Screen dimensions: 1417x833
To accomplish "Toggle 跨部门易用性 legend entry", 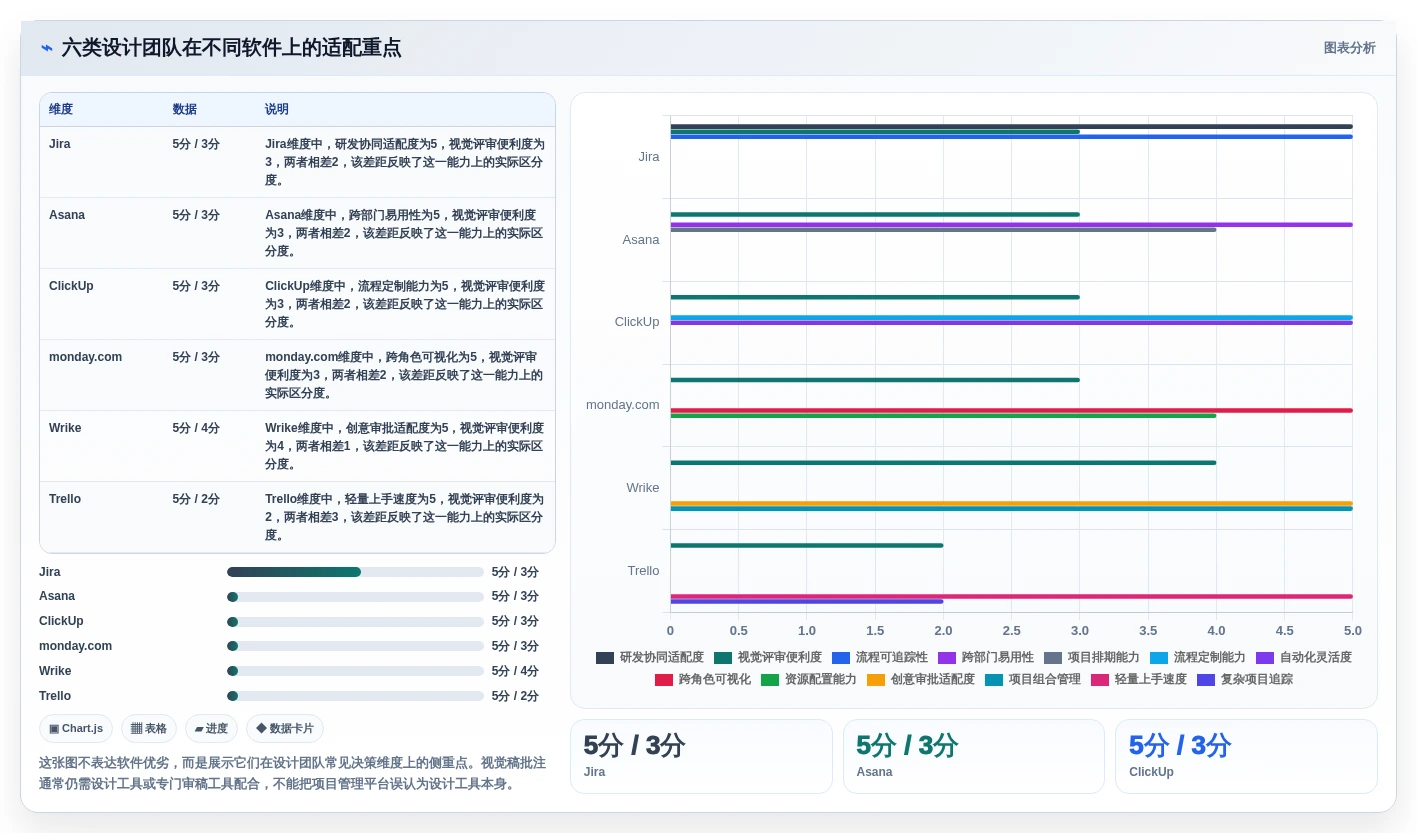I will tap(986, 657).
